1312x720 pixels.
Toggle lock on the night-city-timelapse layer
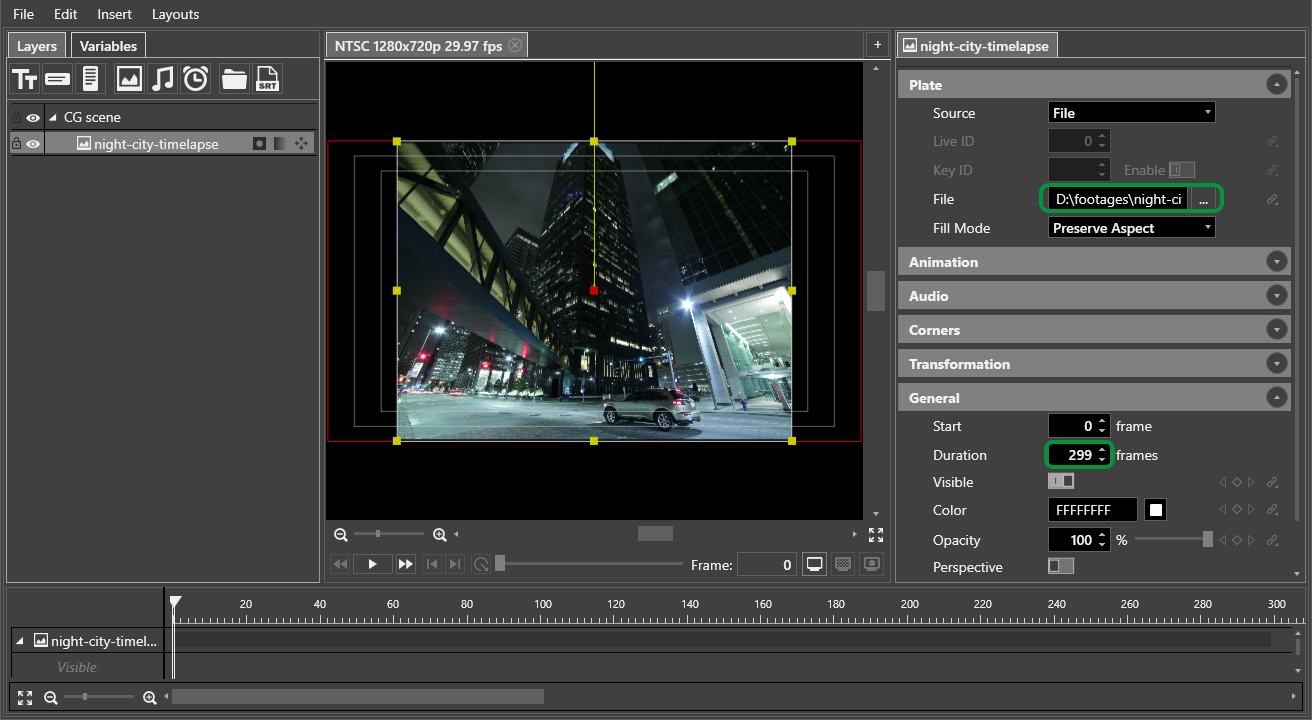coord(16,144)
